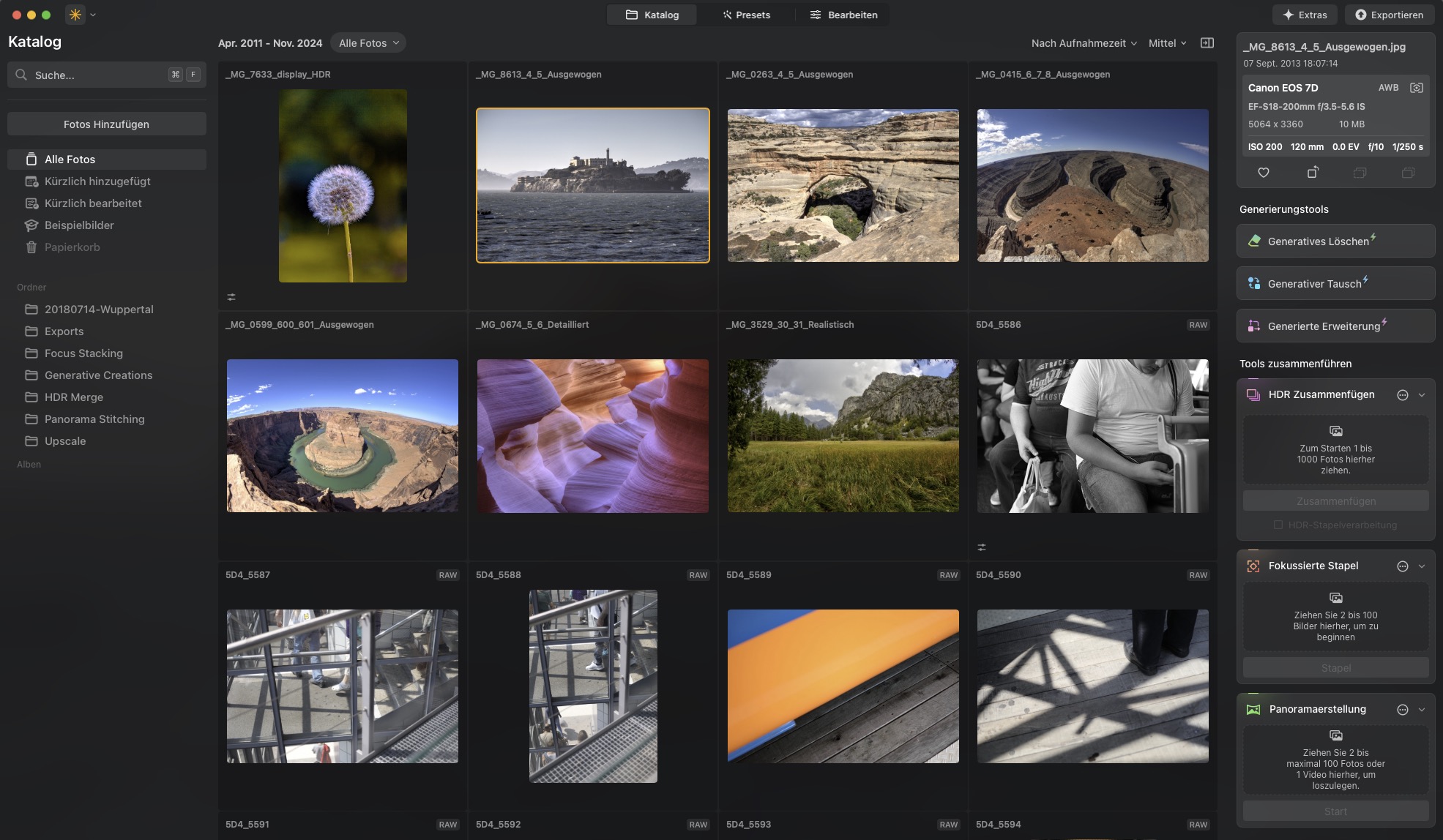Viewport: 1443px width, 840px height.
Task: Click the Zusammenfügen HDR merge button
Action: (x=1336, y=501)
